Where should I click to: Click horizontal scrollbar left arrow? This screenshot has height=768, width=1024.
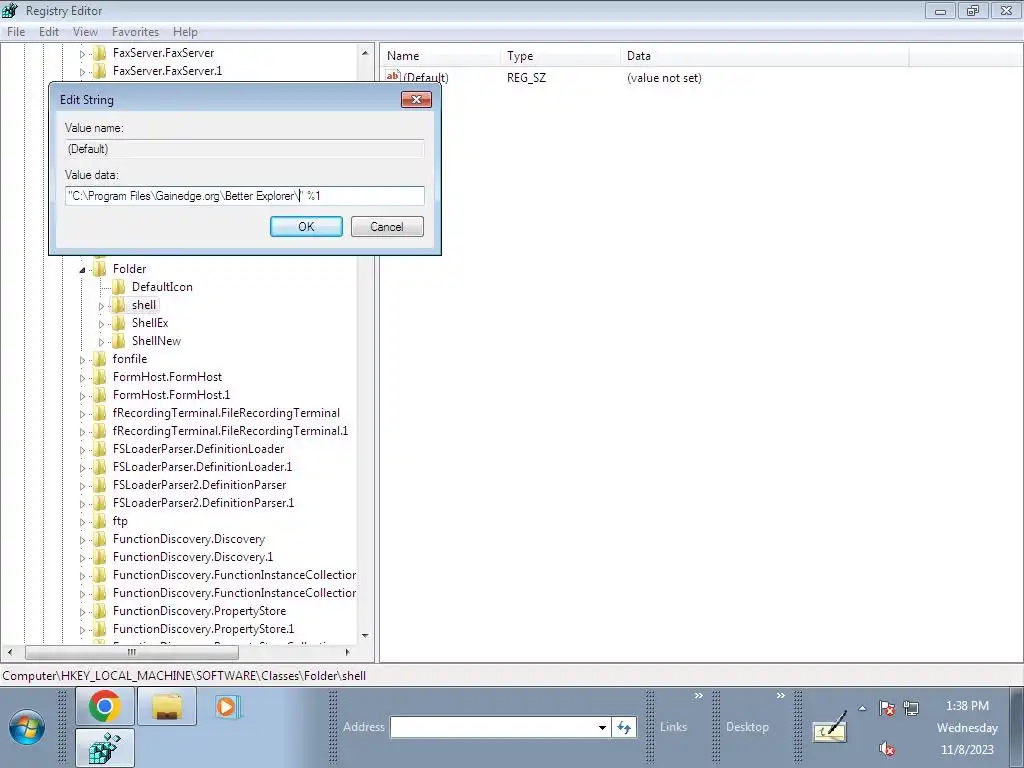(9, 652)
